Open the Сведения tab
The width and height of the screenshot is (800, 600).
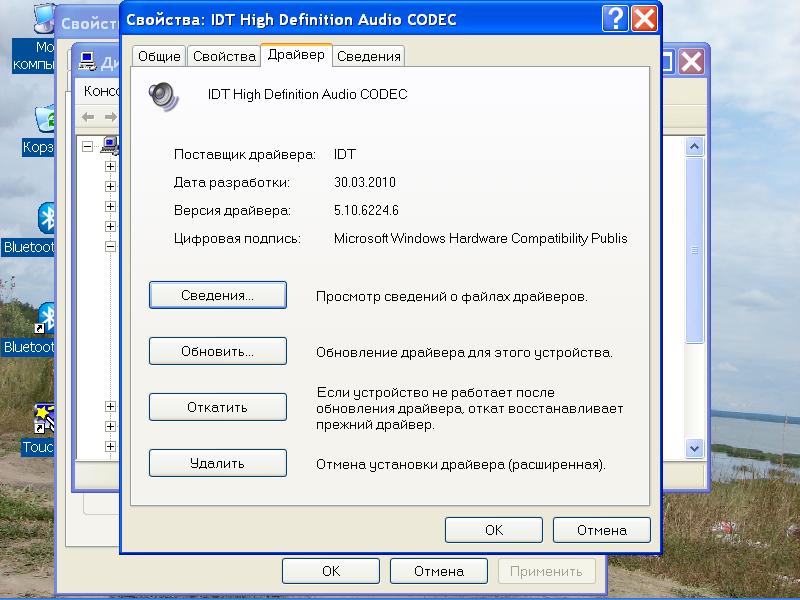click(x=369, y=57)
